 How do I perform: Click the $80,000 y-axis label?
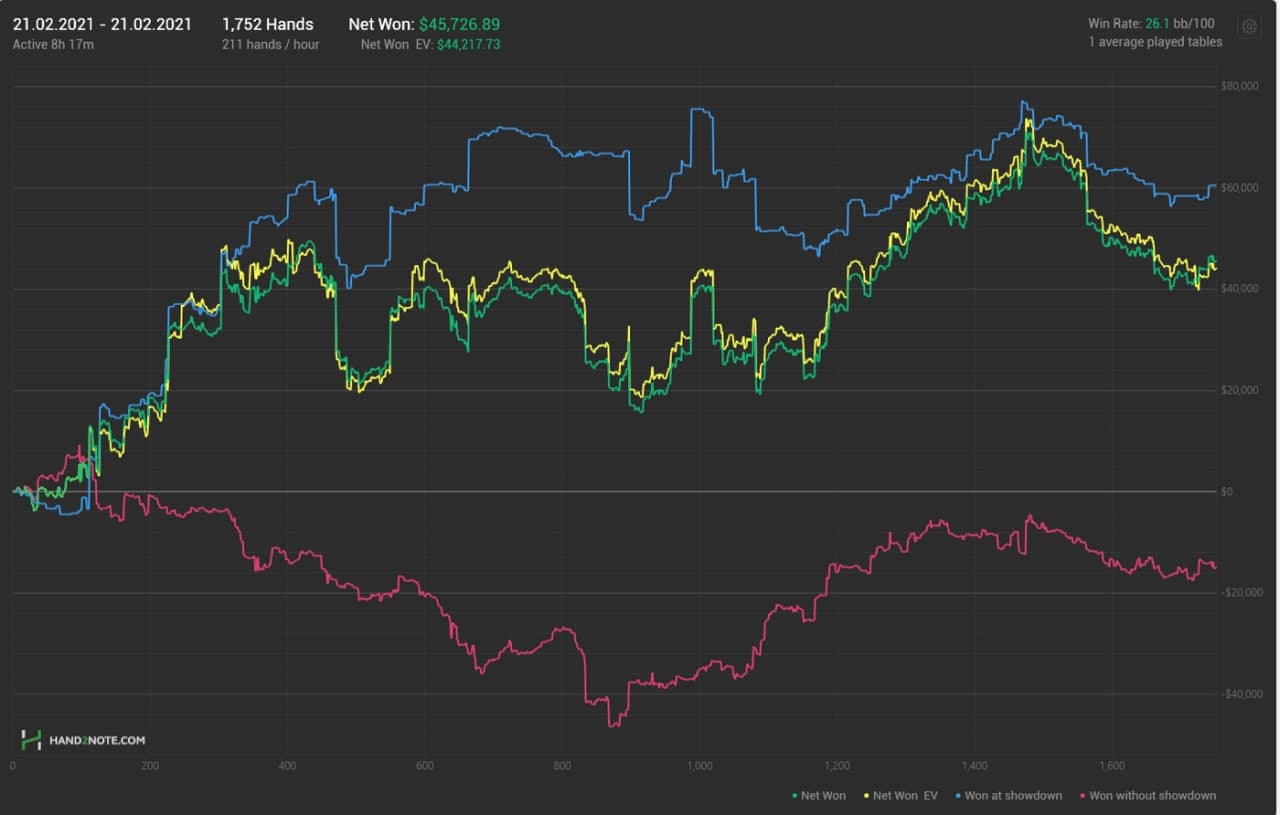[1238, 87]
